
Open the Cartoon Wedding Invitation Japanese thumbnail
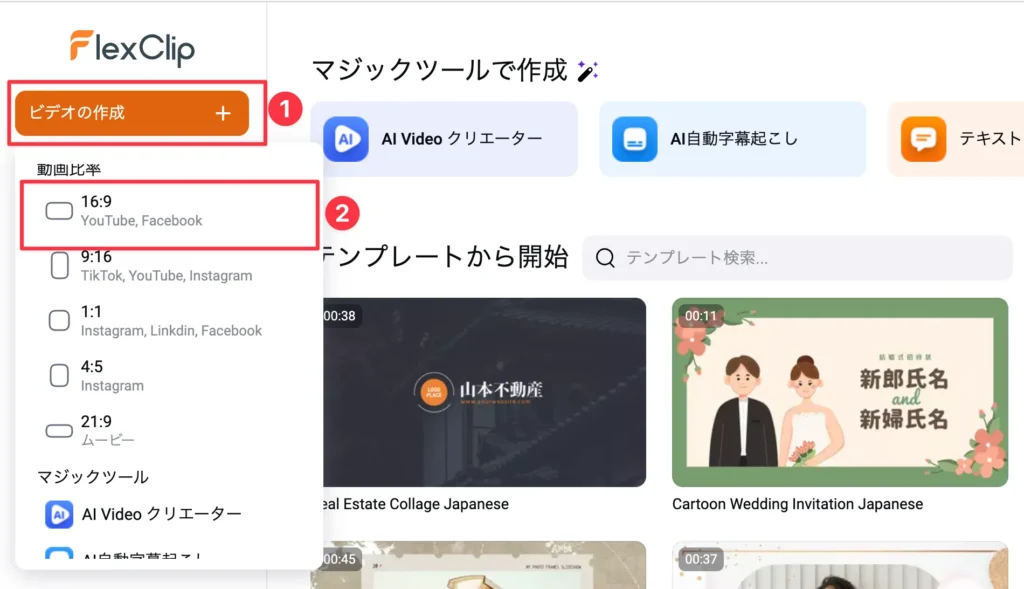(839, 392)
